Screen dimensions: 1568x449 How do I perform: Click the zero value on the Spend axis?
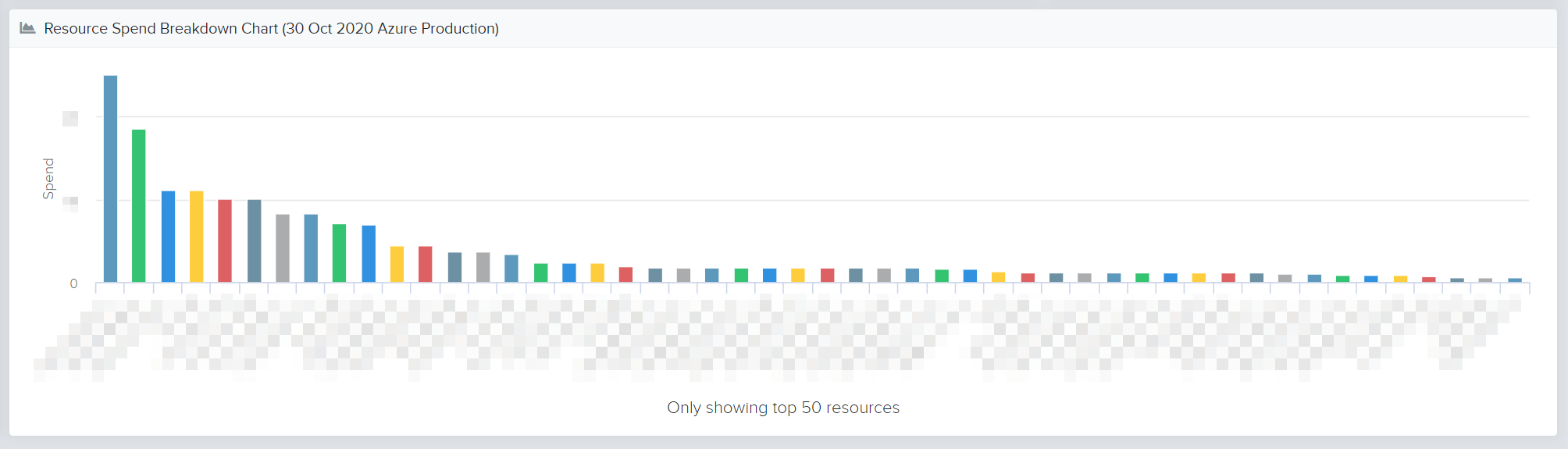73,283
